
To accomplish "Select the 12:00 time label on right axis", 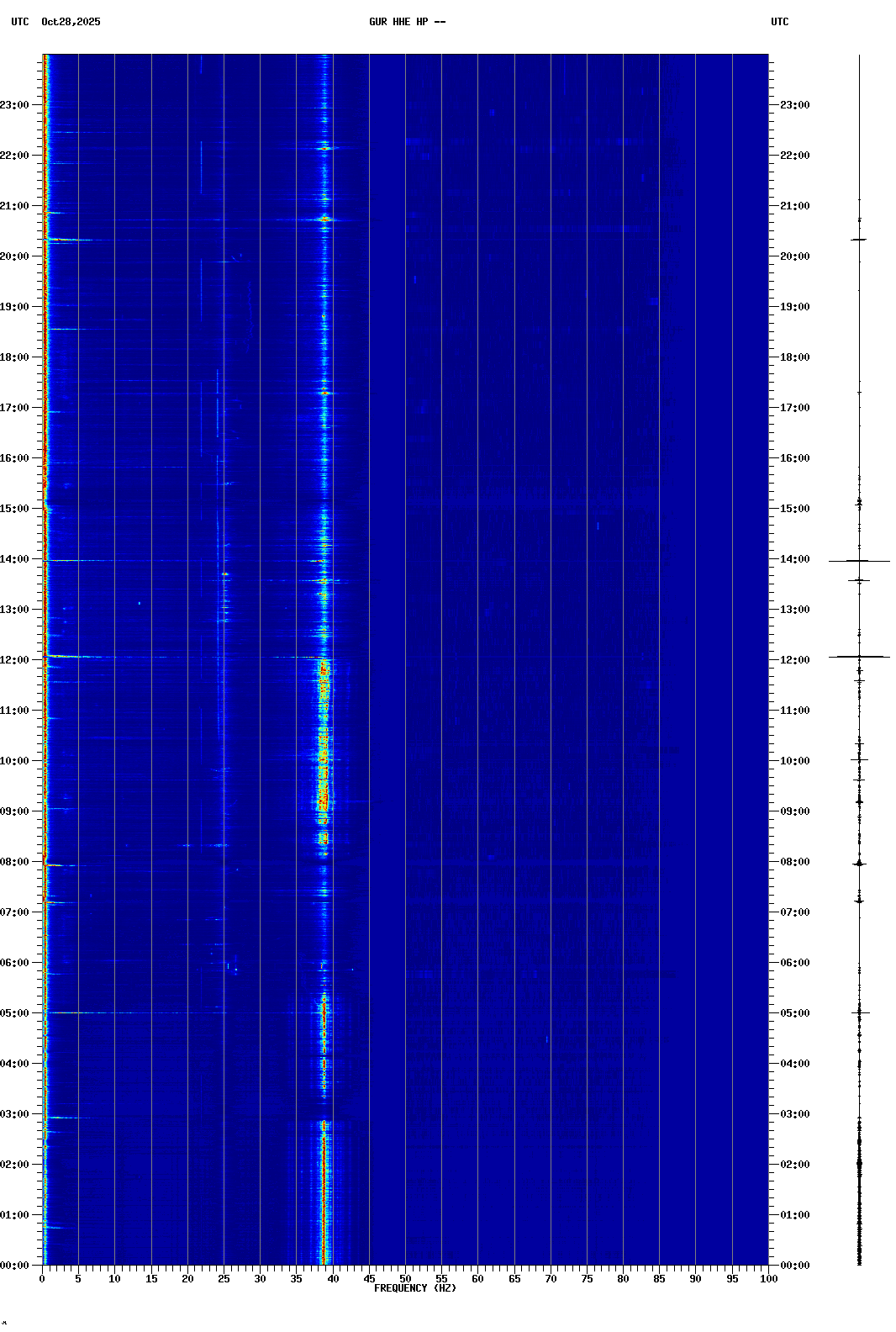I will tap(794, 660).
